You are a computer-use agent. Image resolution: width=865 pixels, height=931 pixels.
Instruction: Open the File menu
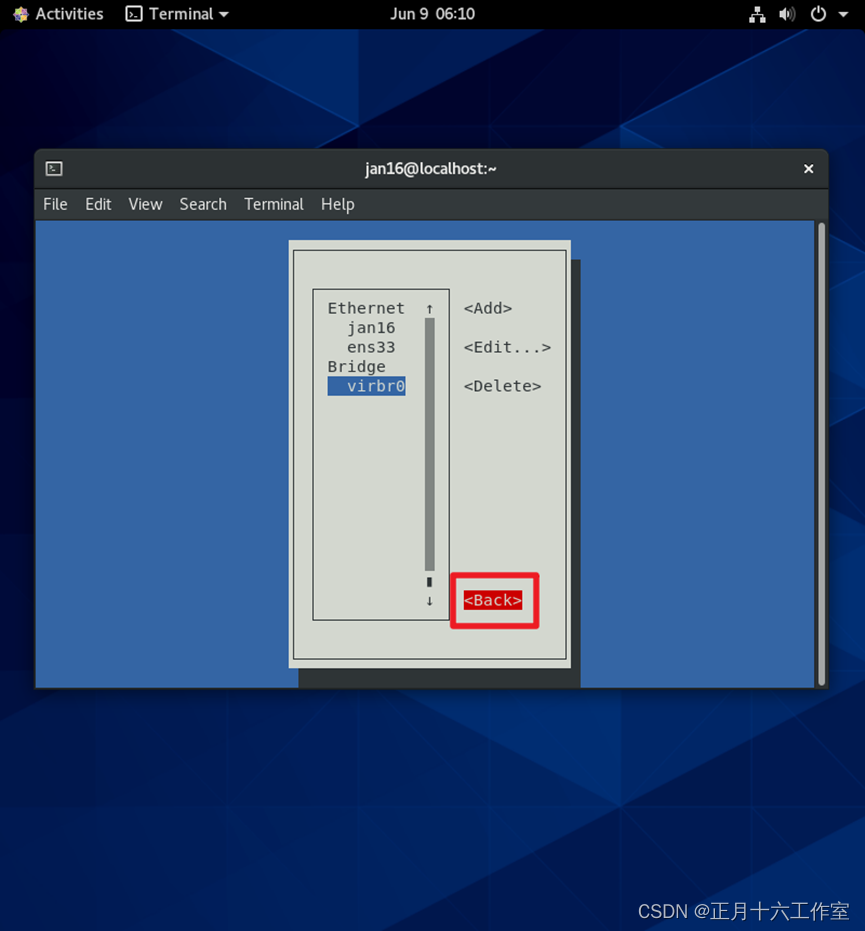[55, 204]
